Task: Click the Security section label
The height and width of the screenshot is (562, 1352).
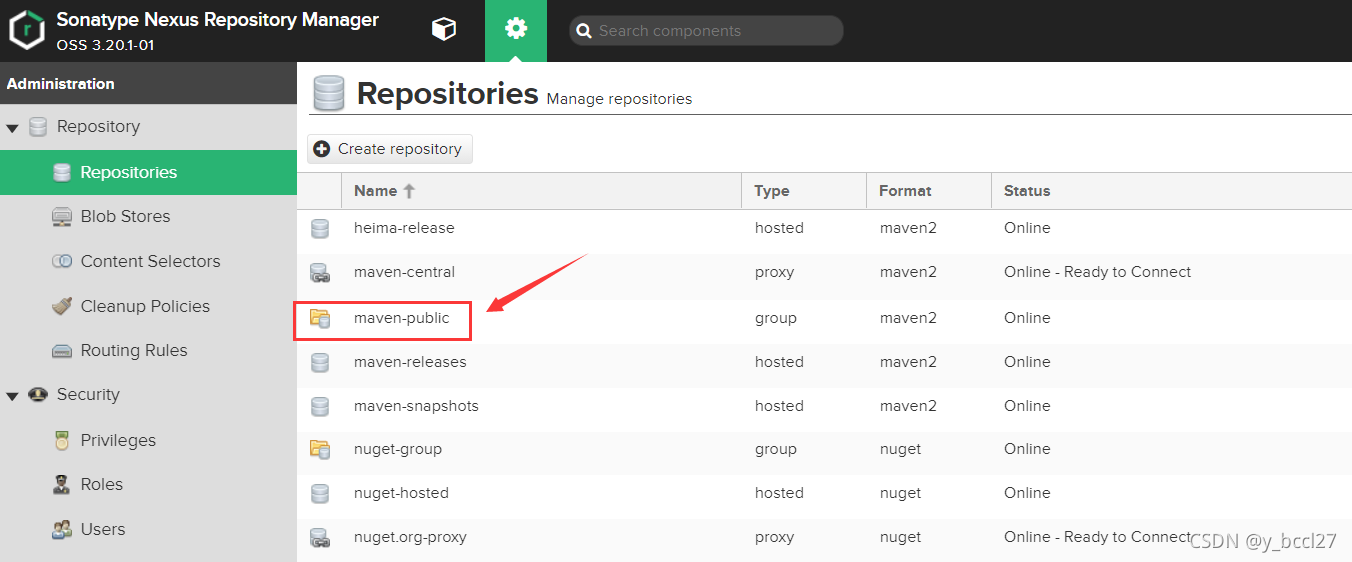Action: tap(88, 395)
